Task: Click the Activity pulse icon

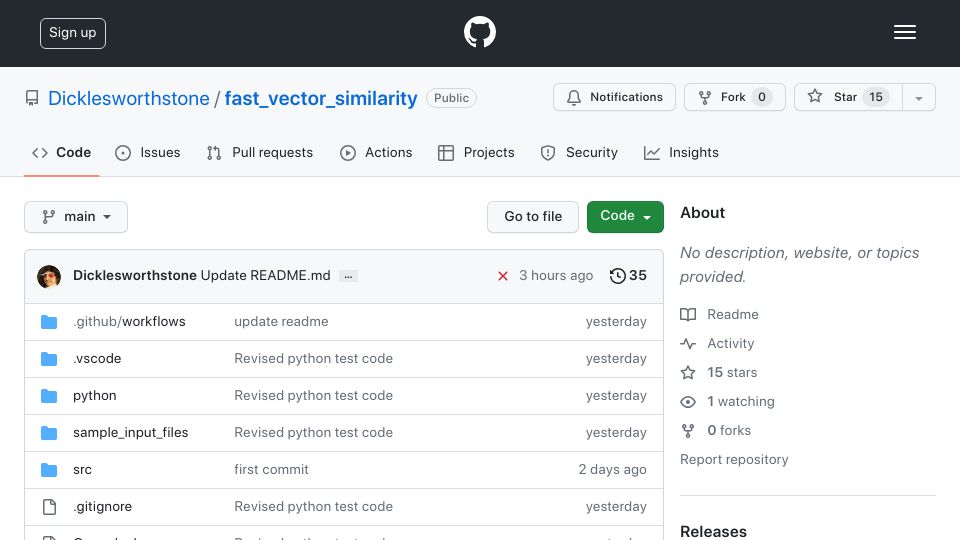Action: [688, 343]
